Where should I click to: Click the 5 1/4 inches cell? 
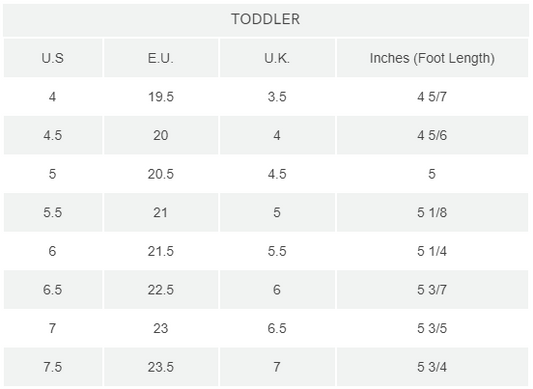tap(432, 251)
